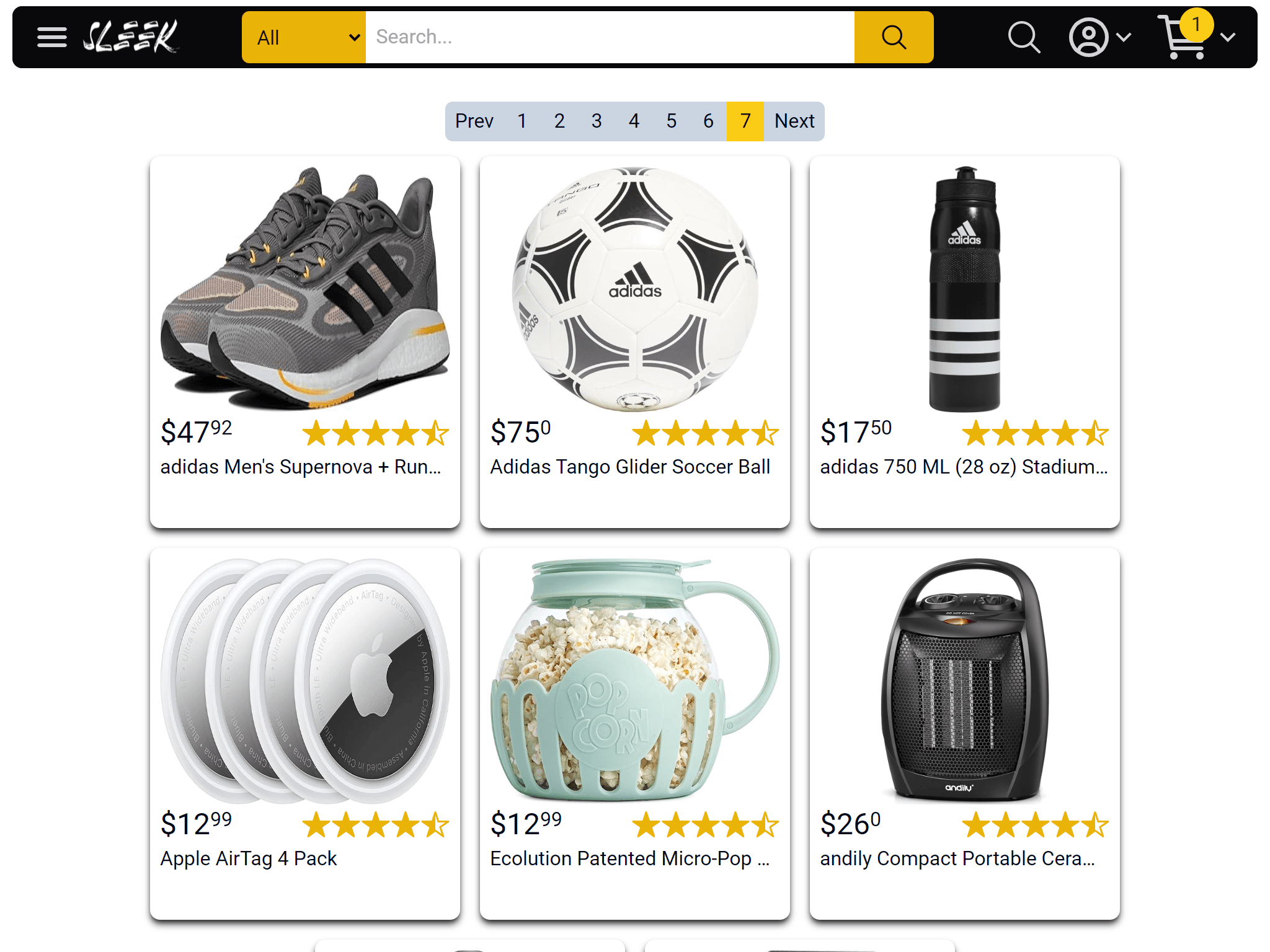Click the Next pagination button
The image size is (1270, 952).
coord(794,121)
